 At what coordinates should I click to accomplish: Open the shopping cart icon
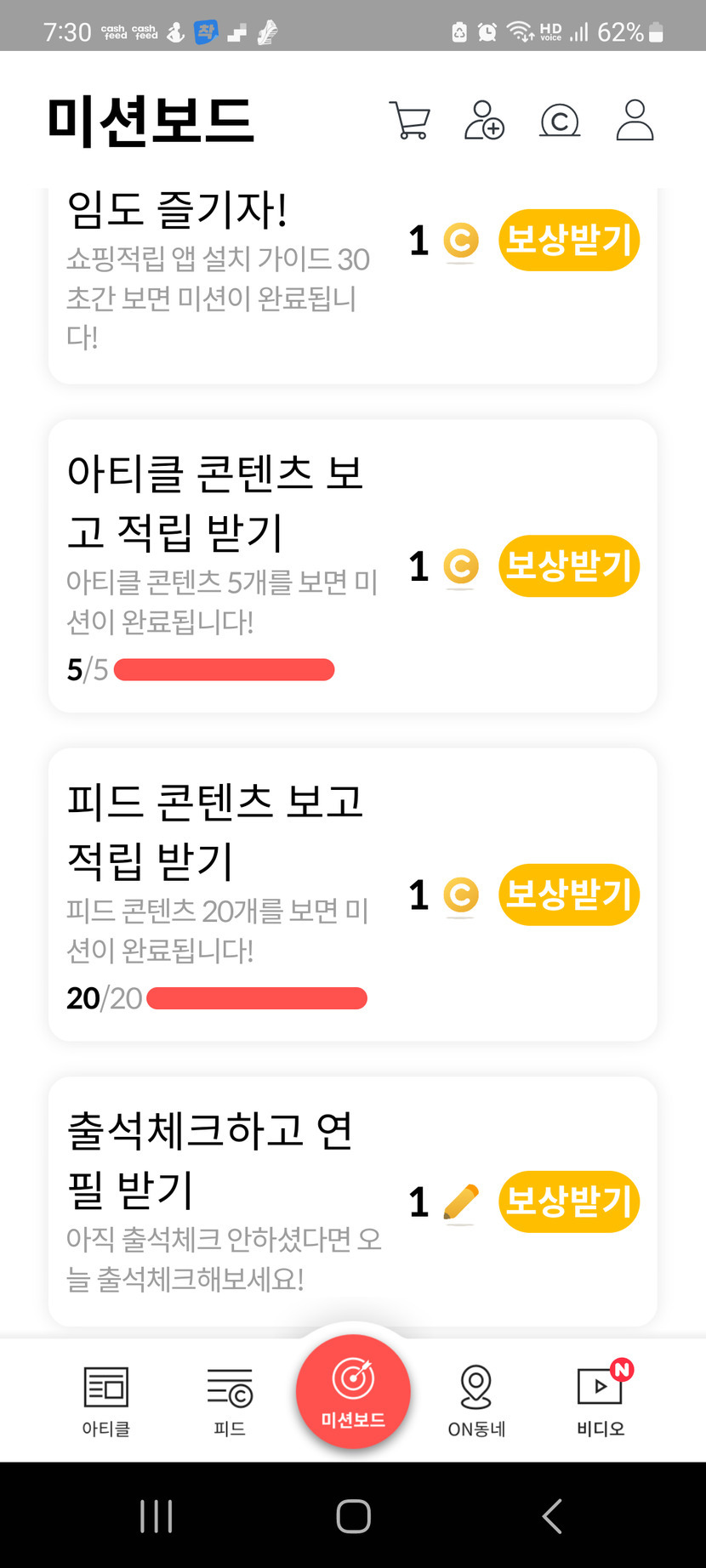[x=410, y=120]
